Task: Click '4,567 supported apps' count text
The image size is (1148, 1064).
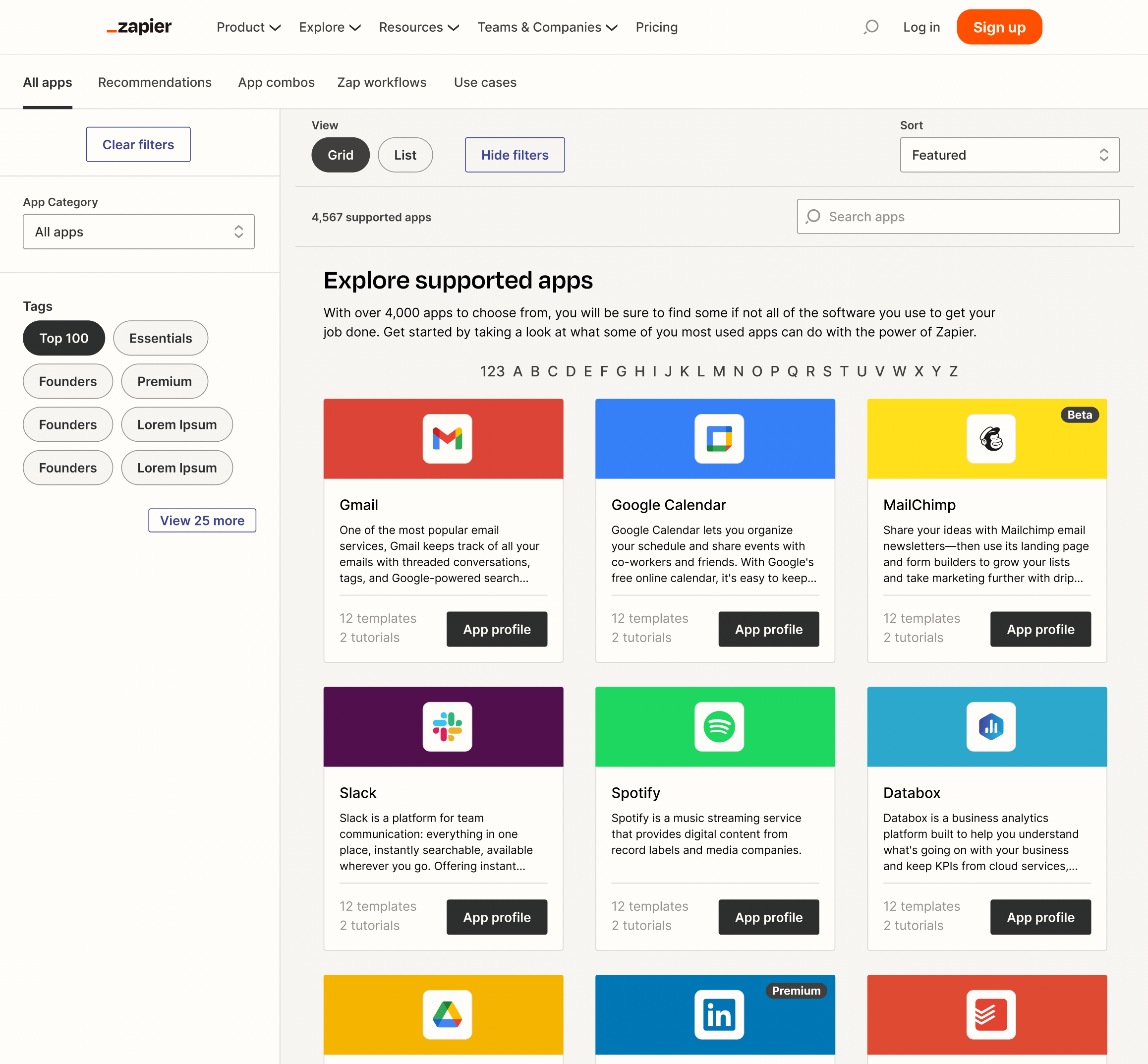Action: click(x=371, y=217)
